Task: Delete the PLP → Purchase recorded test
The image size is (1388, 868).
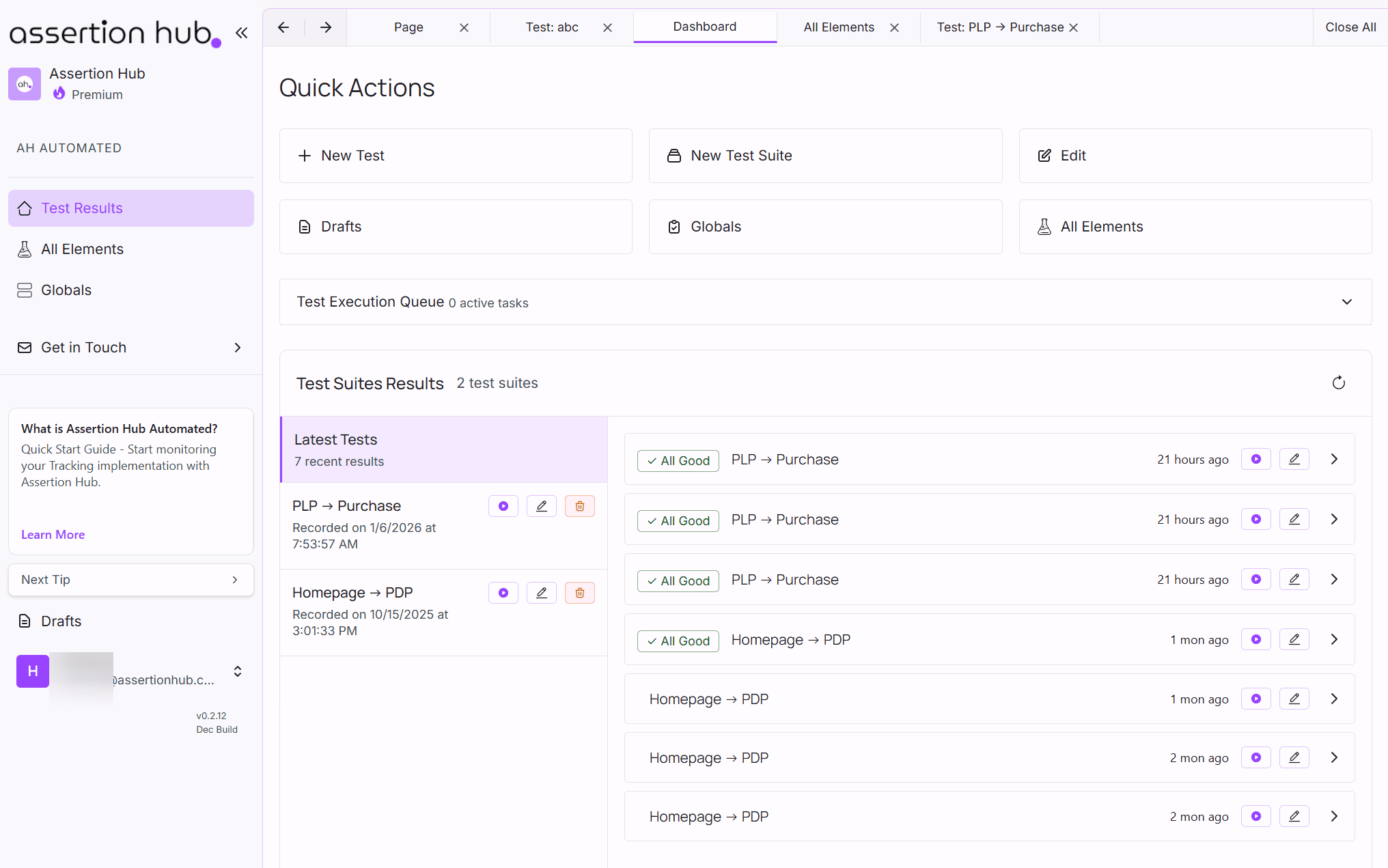Action: pos(579,505)
